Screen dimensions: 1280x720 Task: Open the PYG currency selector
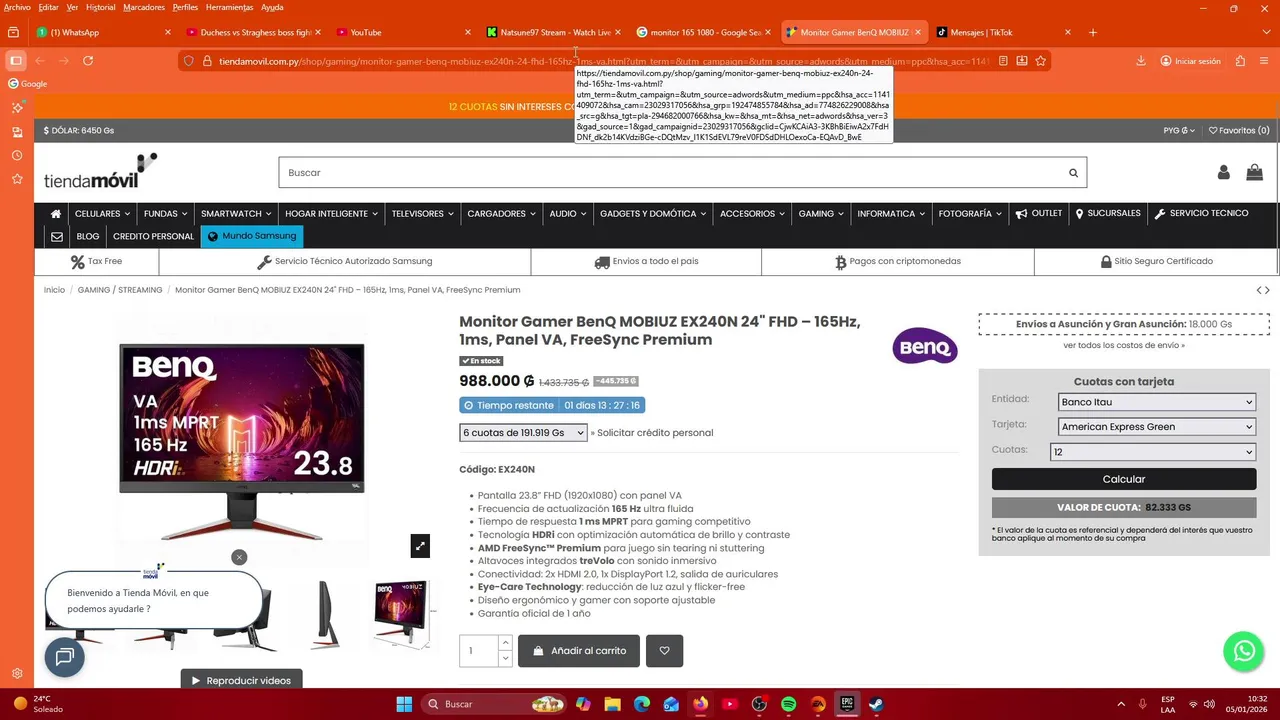1179,130
